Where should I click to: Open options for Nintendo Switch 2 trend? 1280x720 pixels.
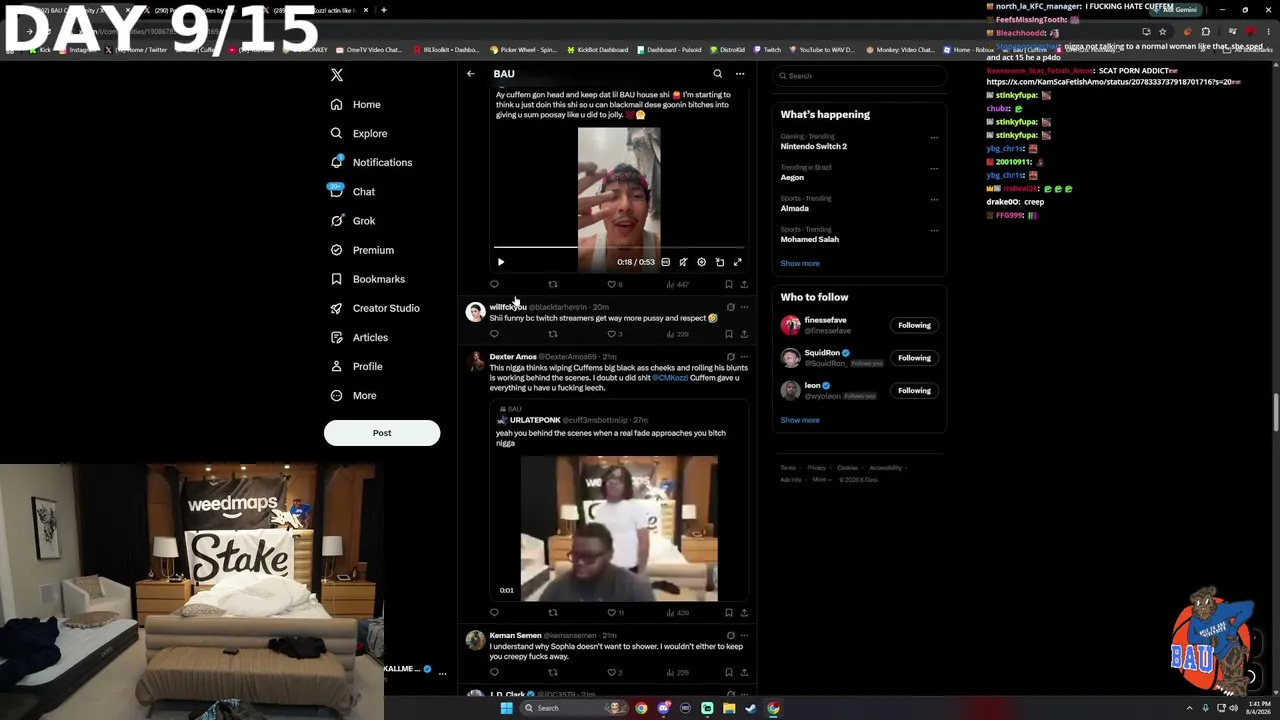[x=934, y=138]
